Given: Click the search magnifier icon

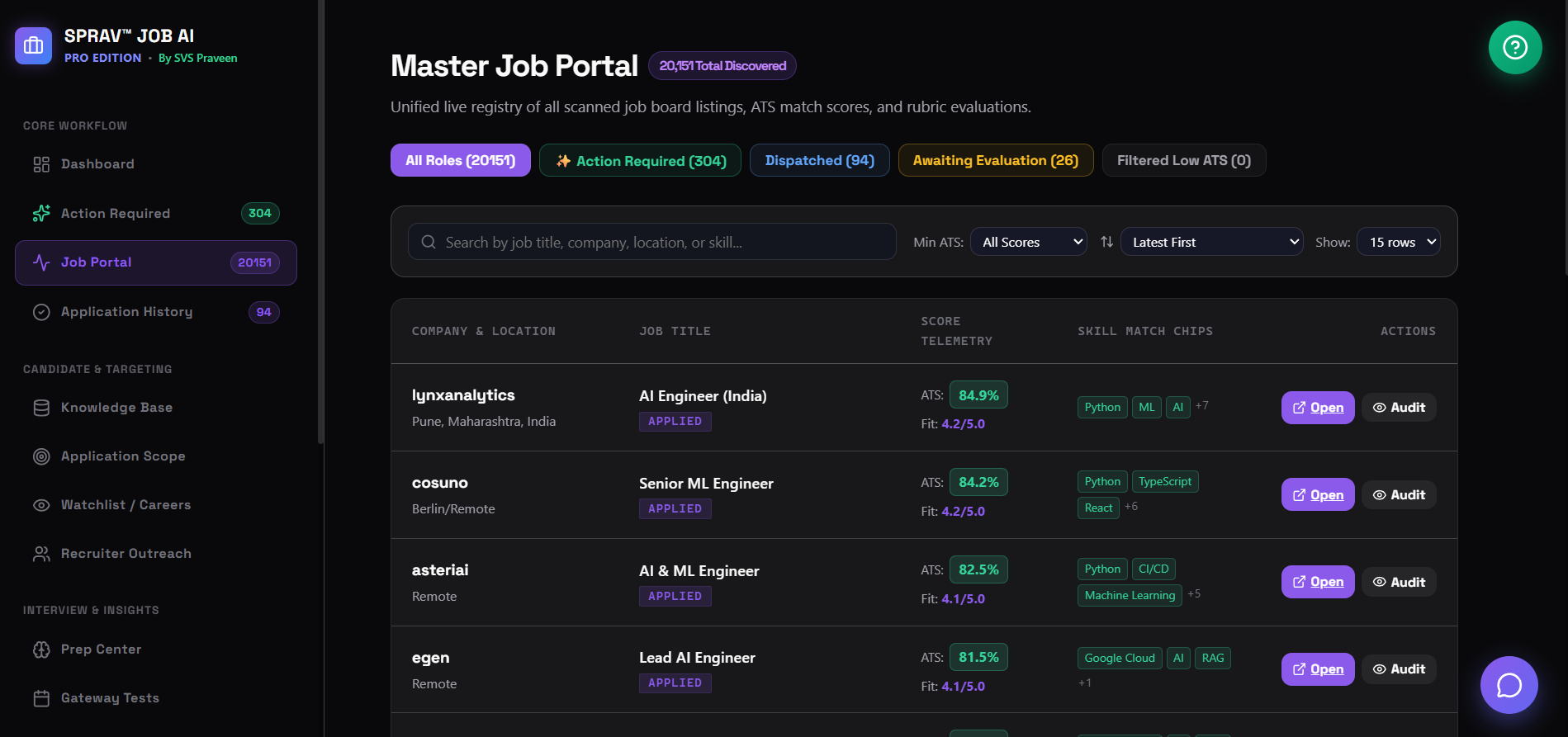Looking at the screenshot, I should pos(429,242).
